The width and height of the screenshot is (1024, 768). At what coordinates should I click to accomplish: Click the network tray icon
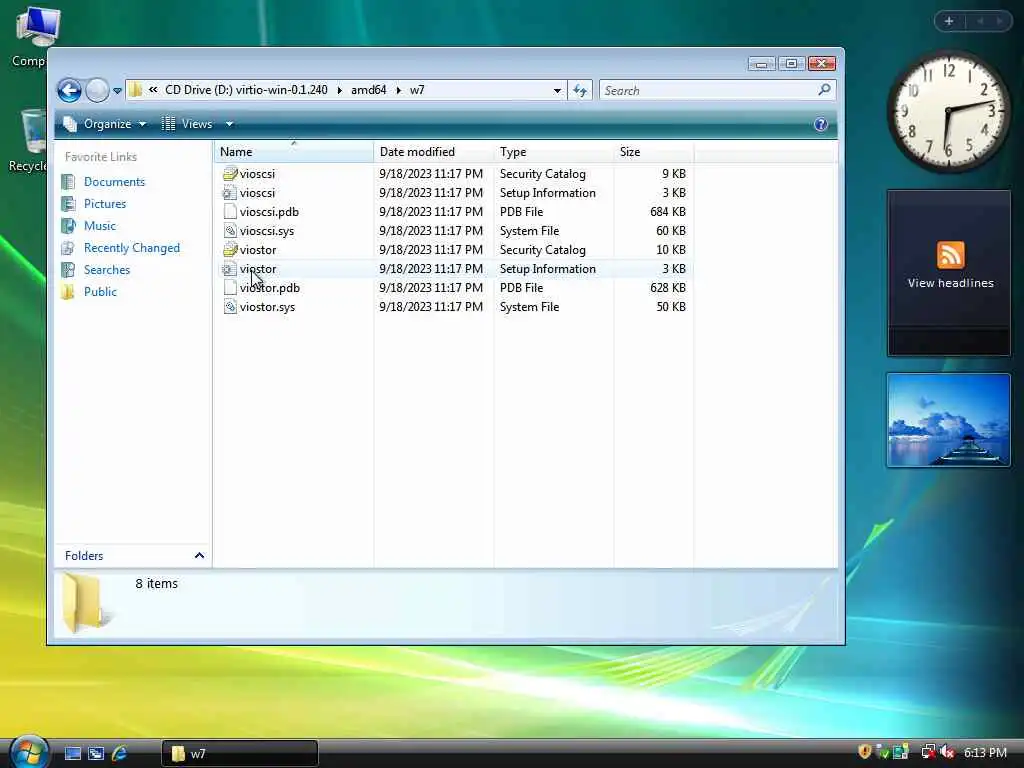click(928, 752)
